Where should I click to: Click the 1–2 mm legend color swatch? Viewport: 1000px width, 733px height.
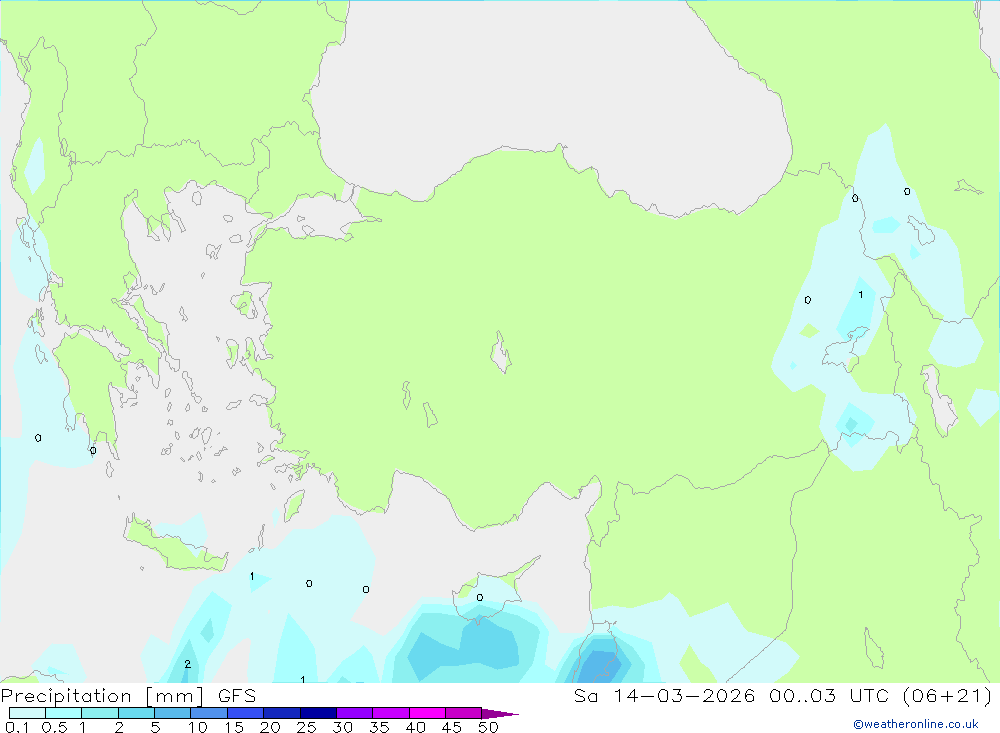tap(100, 713)
